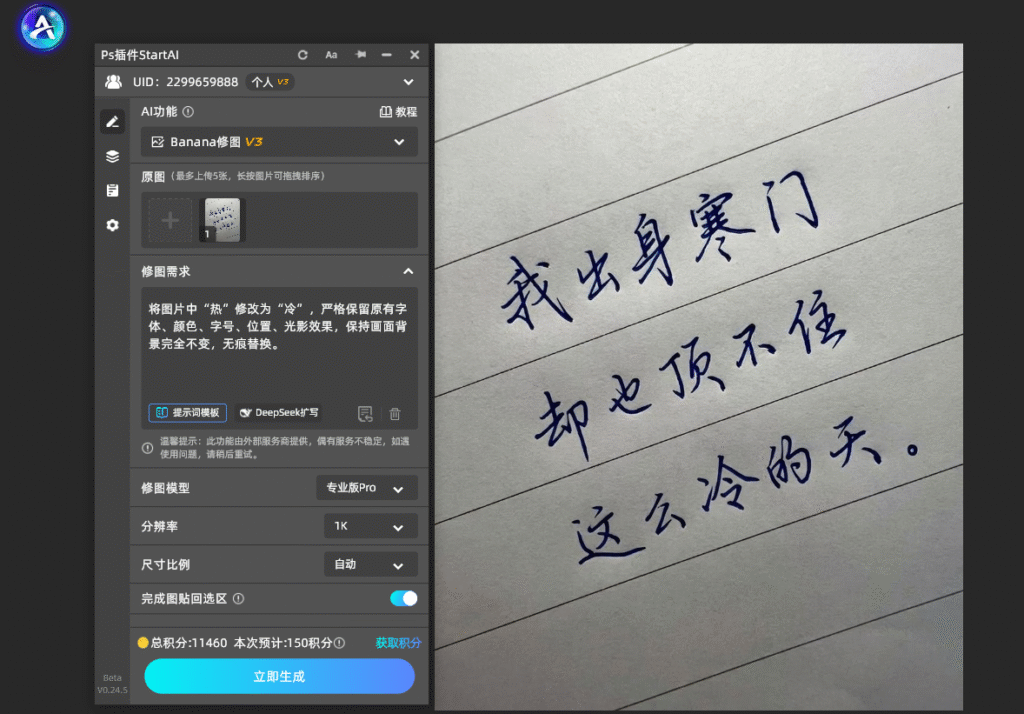Open the layers sidebar icon
The image size is (1024, 714).
pos(113,156)
